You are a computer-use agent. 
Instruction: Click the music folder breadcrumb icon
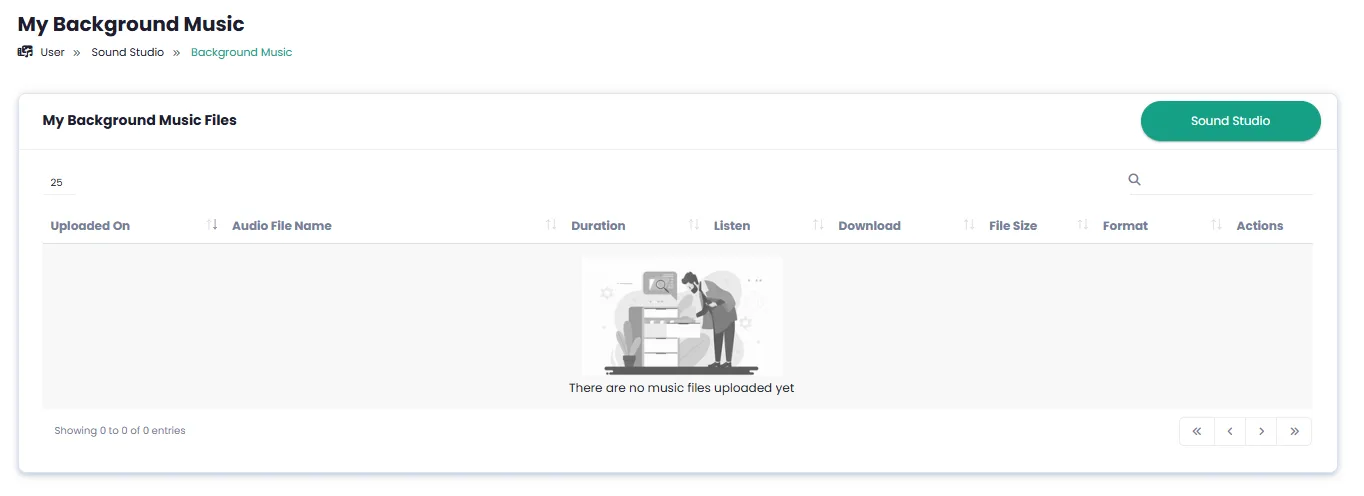[25, 52]
